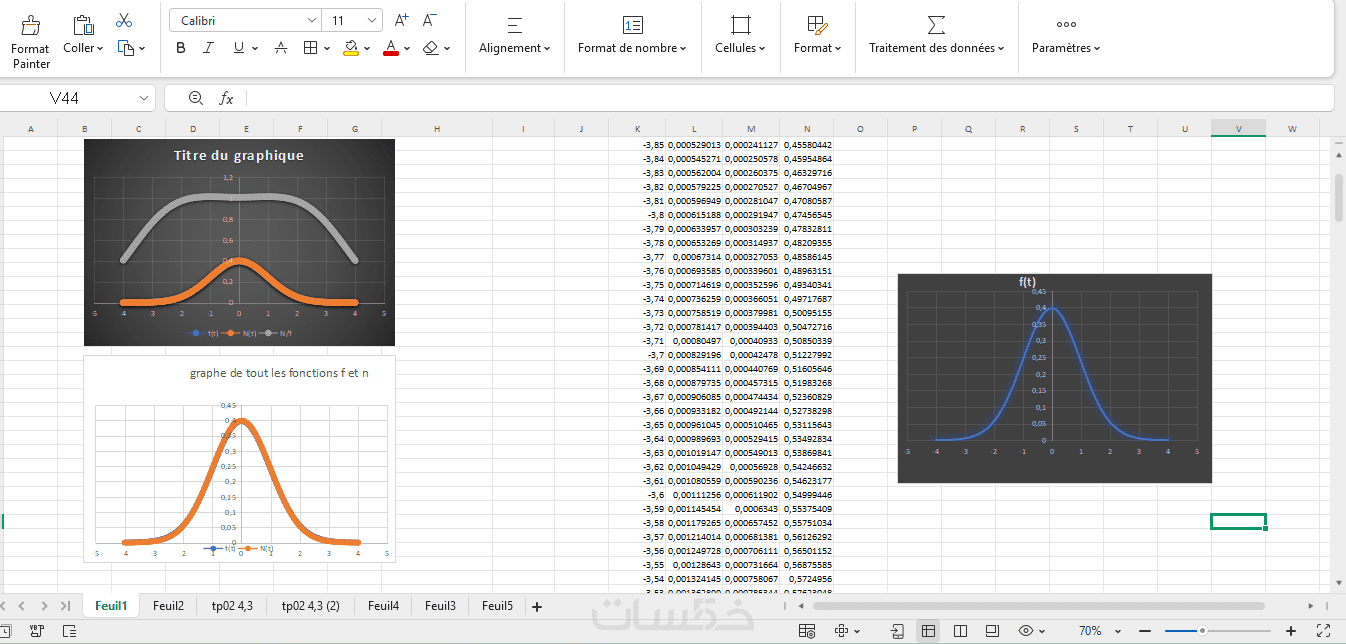This screenshot has height=644, width=1346.
Task: Activate the Format Painter tool
Action: 30,40
